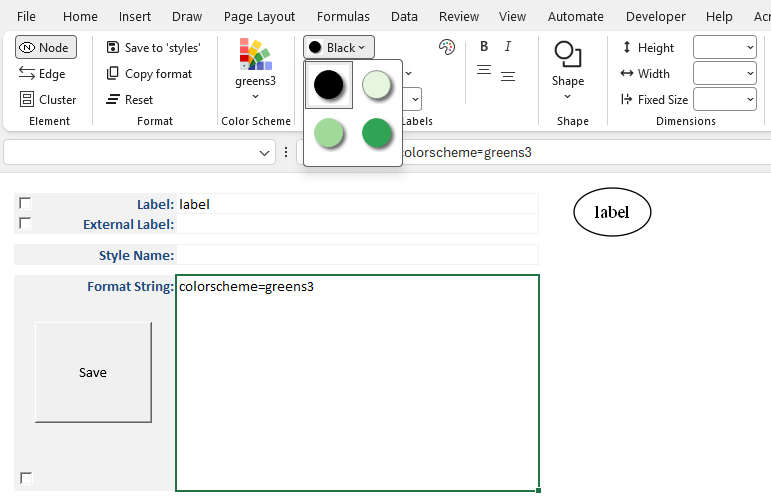Viewport: 771px width, 503px height.
Task: Toggle the checkbox below the Save button
Action: point(26,478)
